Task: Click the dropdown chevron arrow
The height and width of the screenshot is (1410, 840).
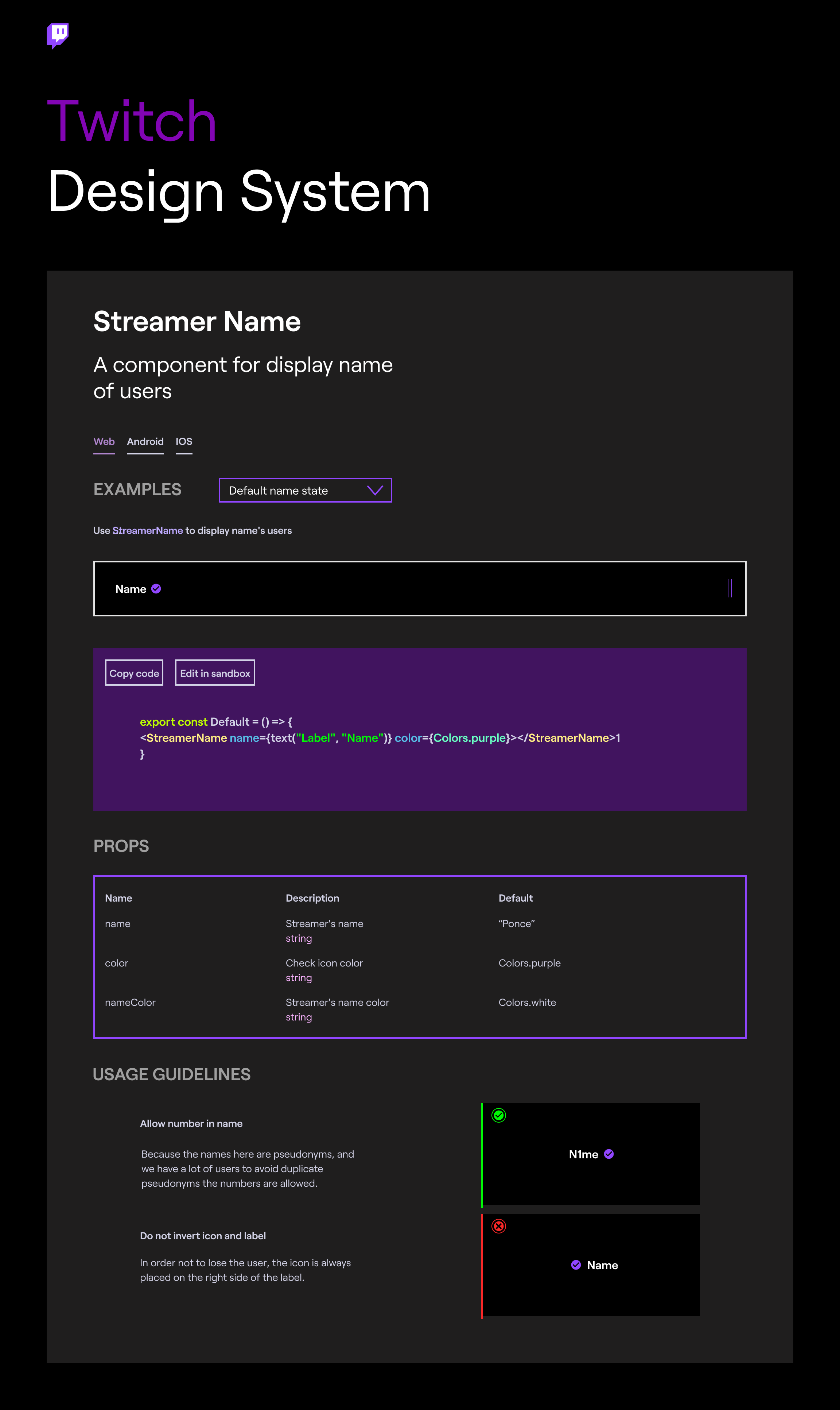Action: pyautogui.click(x=375, y=491)
